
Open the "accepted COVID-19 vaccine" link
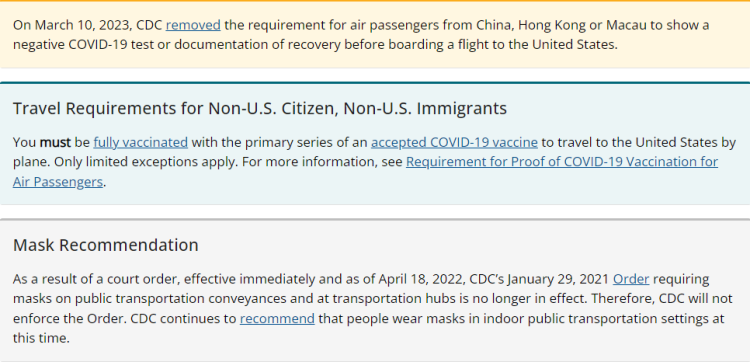(x=454, y=143)
